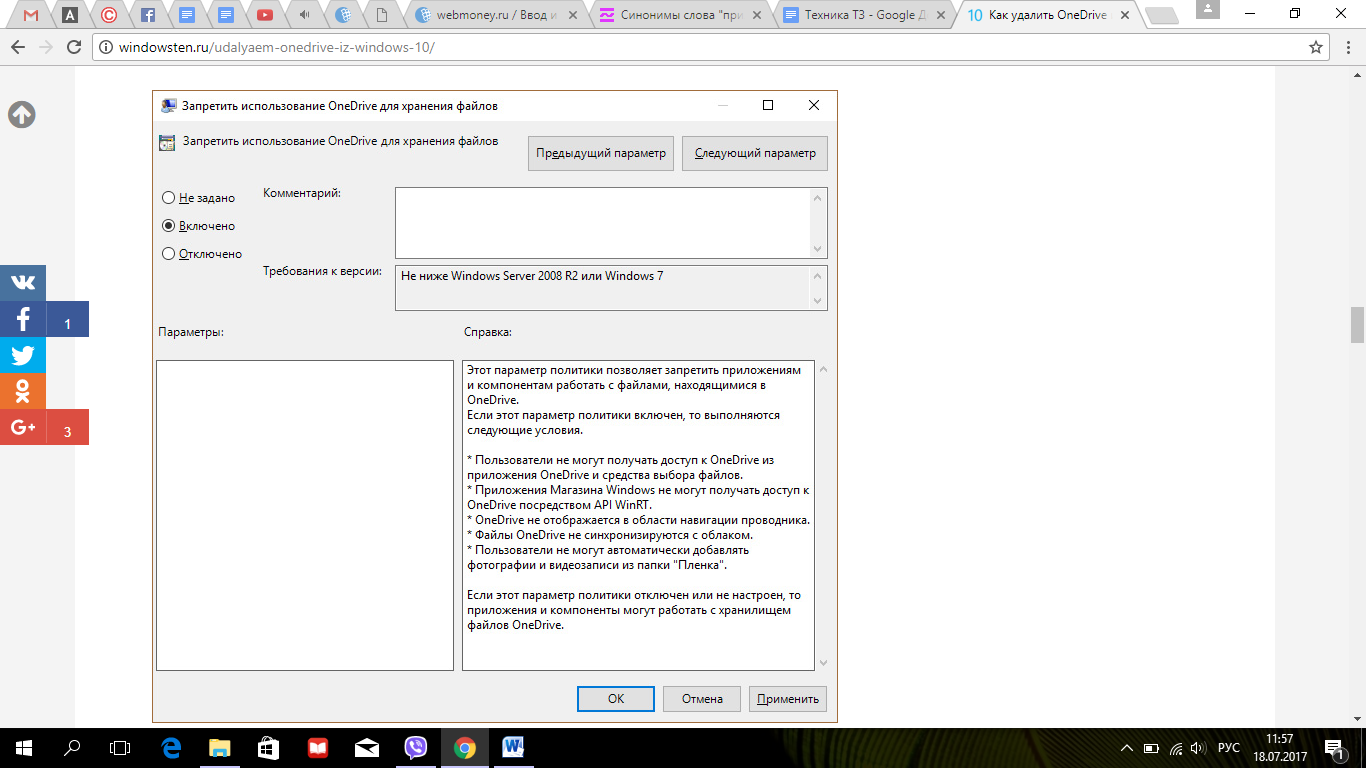
Task: Share the page via Facebook button
Action: pyautogui.click(x=23, y=319)
